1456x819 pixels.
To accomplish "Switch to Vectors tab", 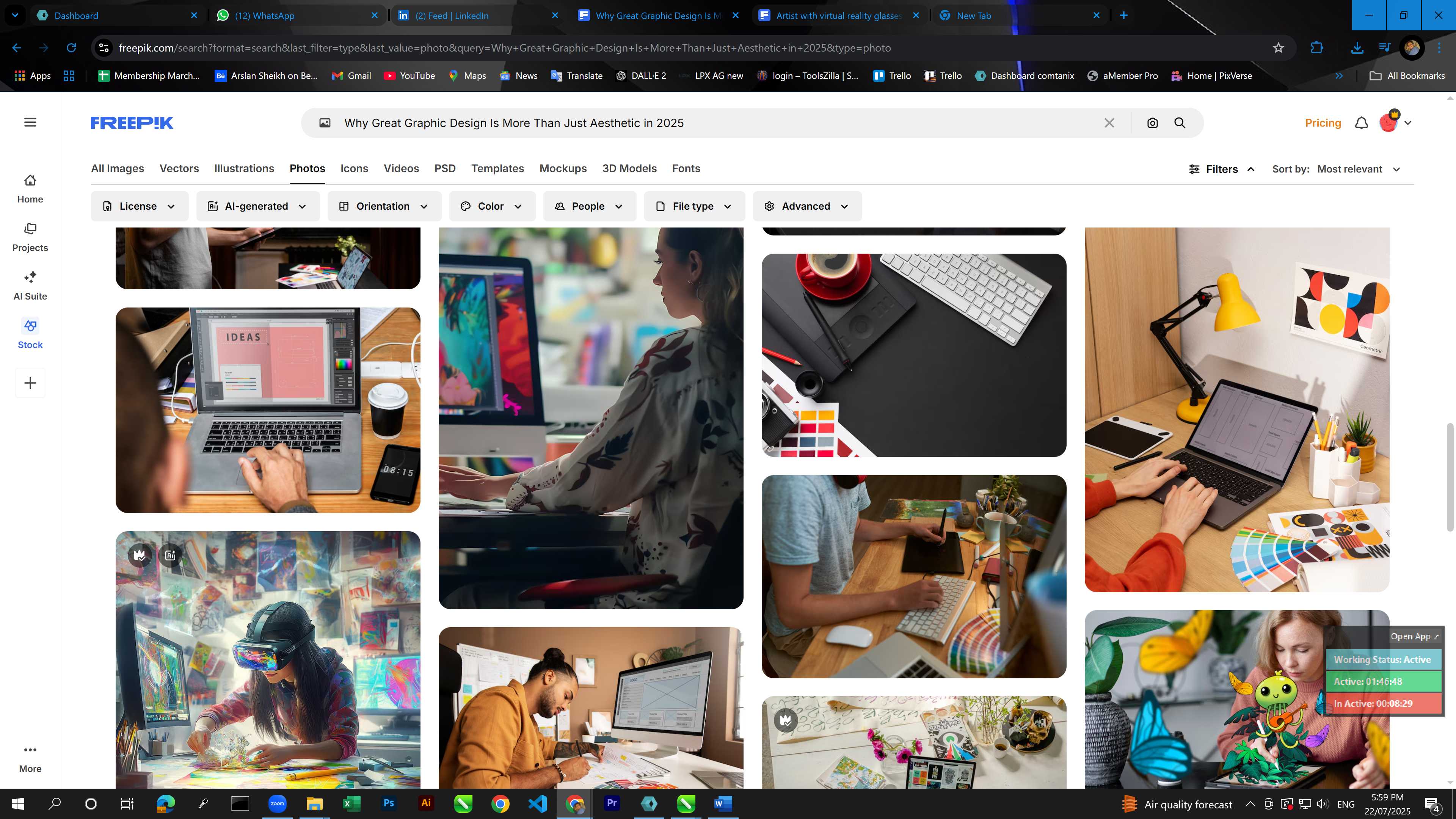I will (179, 168).
